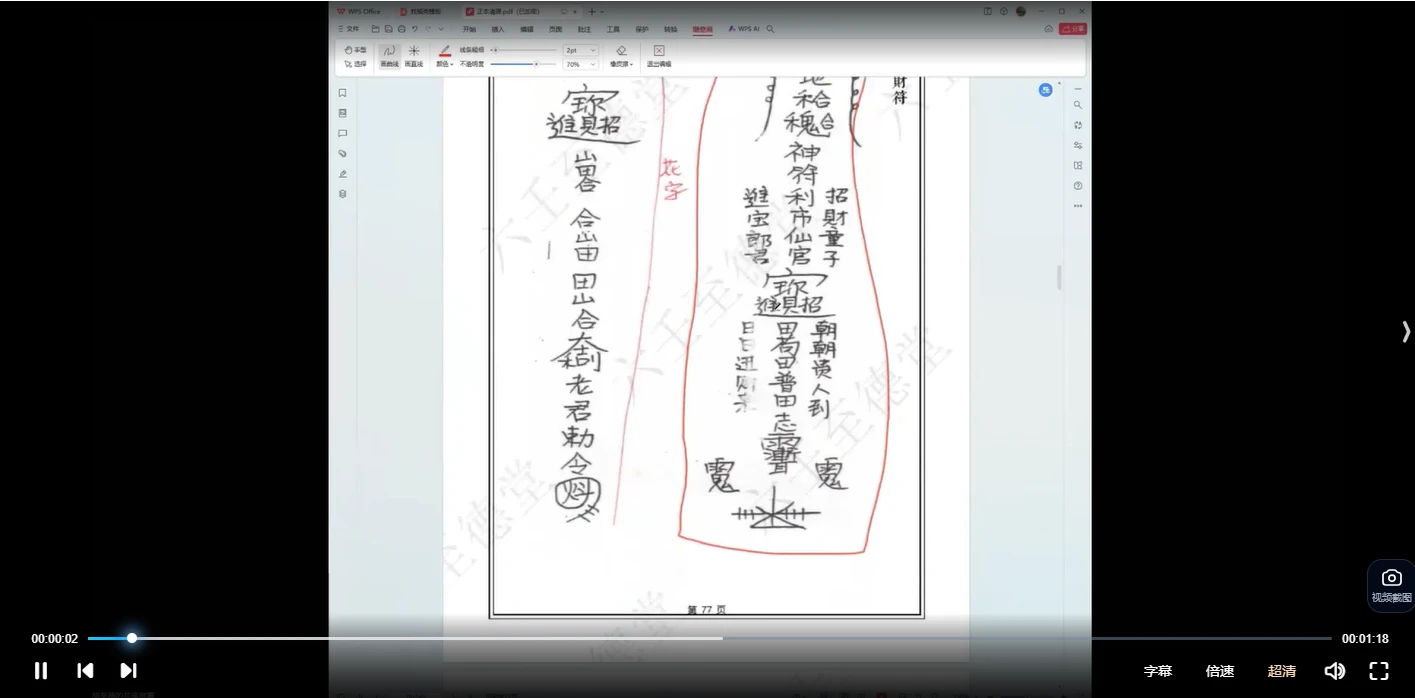Choose the eraser tool in WPS toolbar

pyautogui.click(x=621, y=55)
